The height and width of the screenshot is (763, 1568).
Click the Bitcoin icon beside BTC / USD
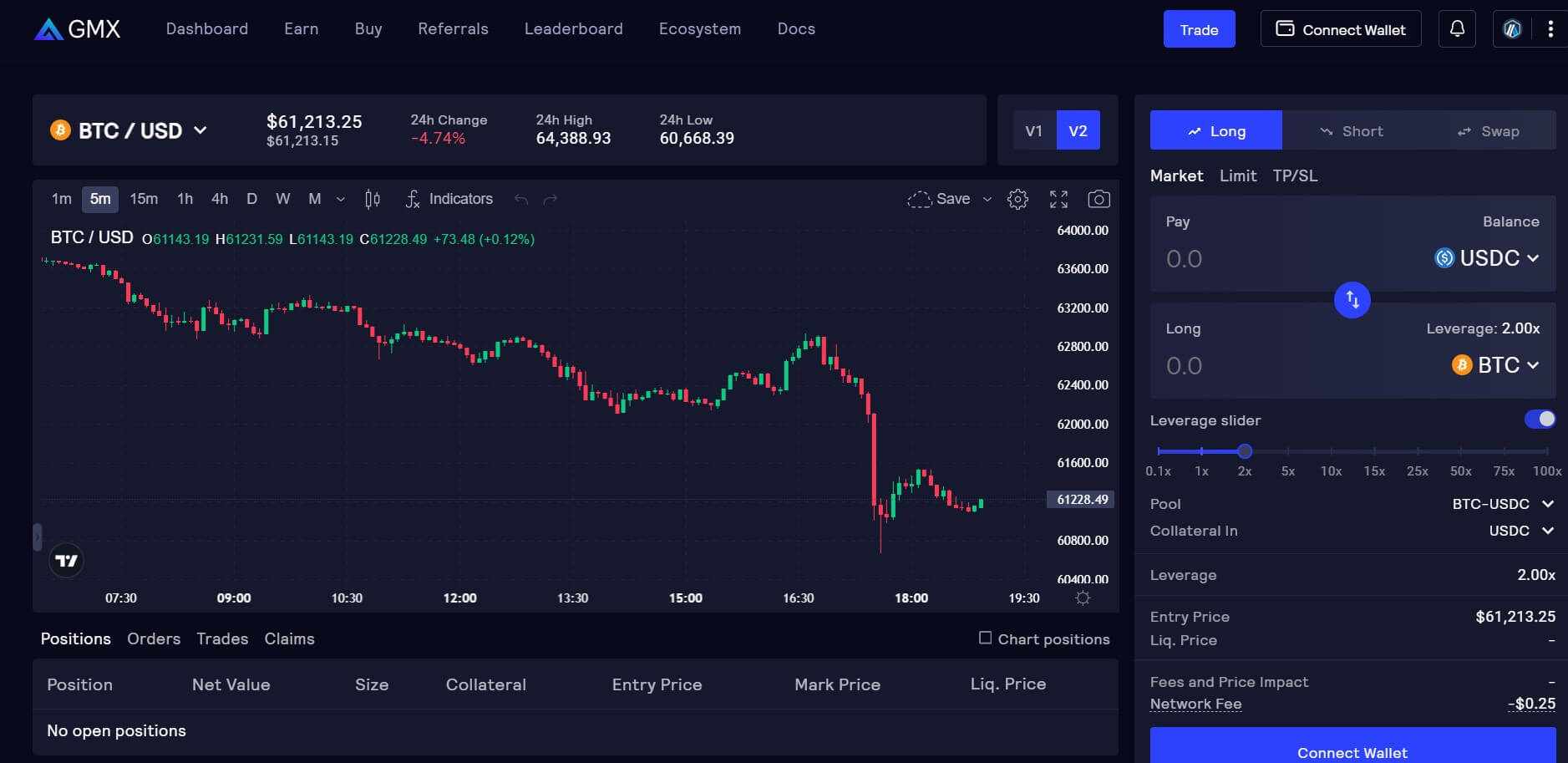click(60, 130)
